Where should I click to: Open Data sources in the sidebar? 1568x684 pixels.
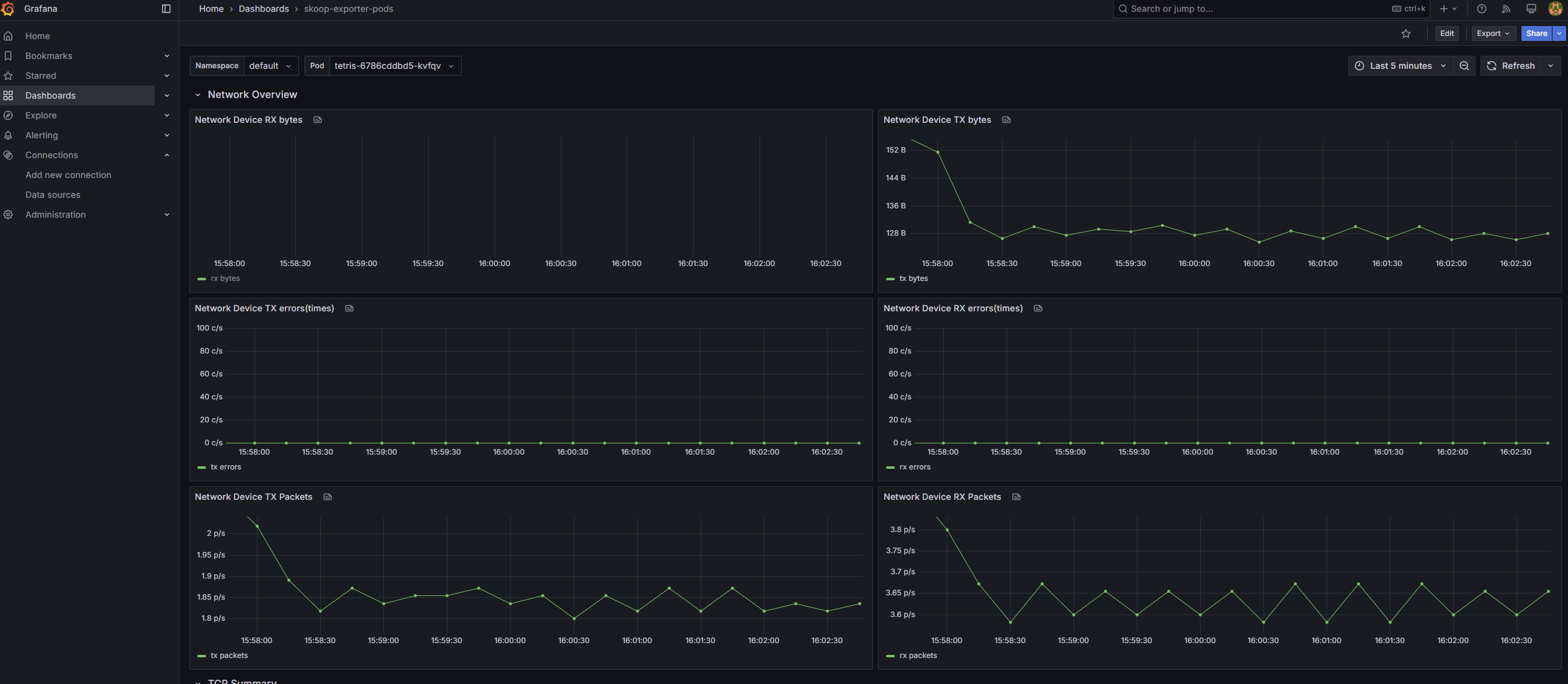(53, 195)
